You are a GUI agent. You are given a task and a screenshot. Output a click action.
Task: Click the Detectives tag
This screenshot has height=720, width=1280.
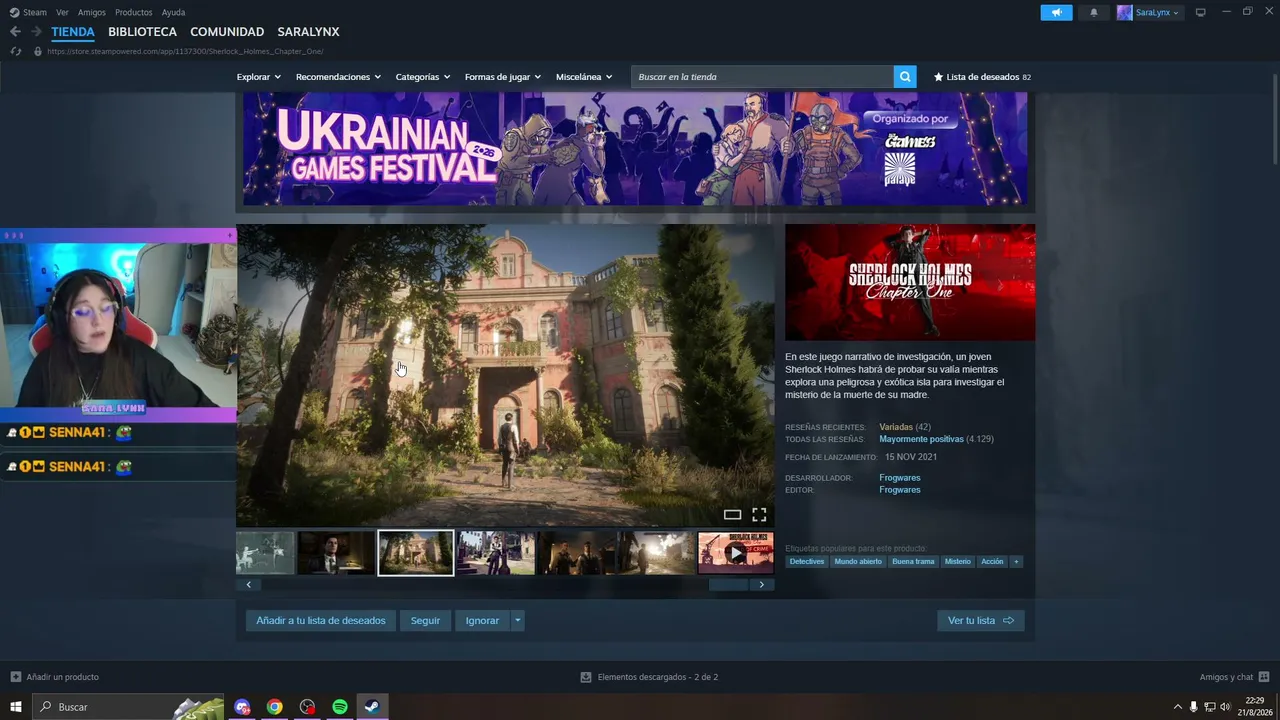(807, 562)
